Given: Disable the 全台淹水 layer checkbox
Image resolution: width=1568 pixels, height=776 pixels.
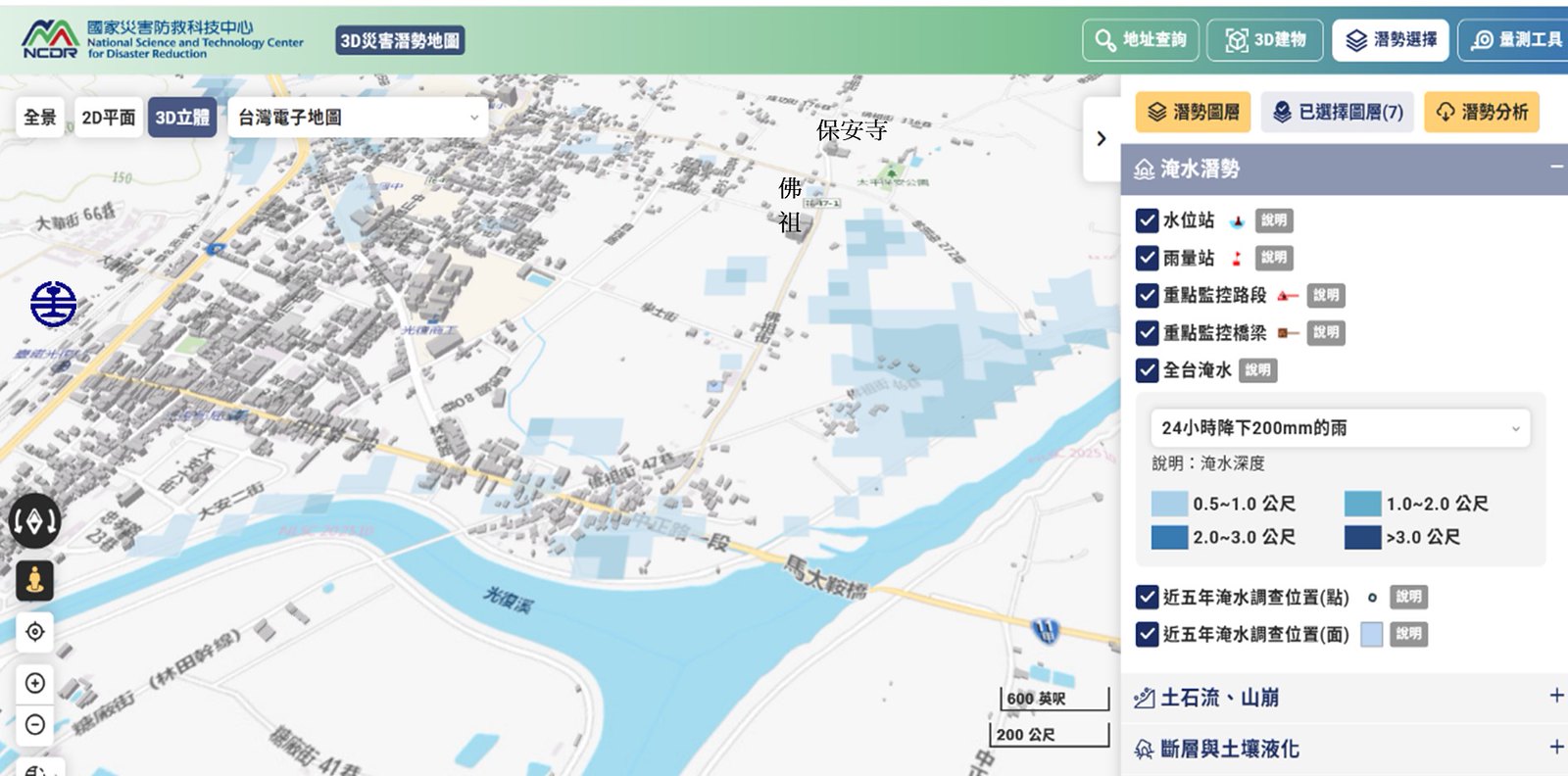Looking at the screenshot, I should [x=1147, y=370].
